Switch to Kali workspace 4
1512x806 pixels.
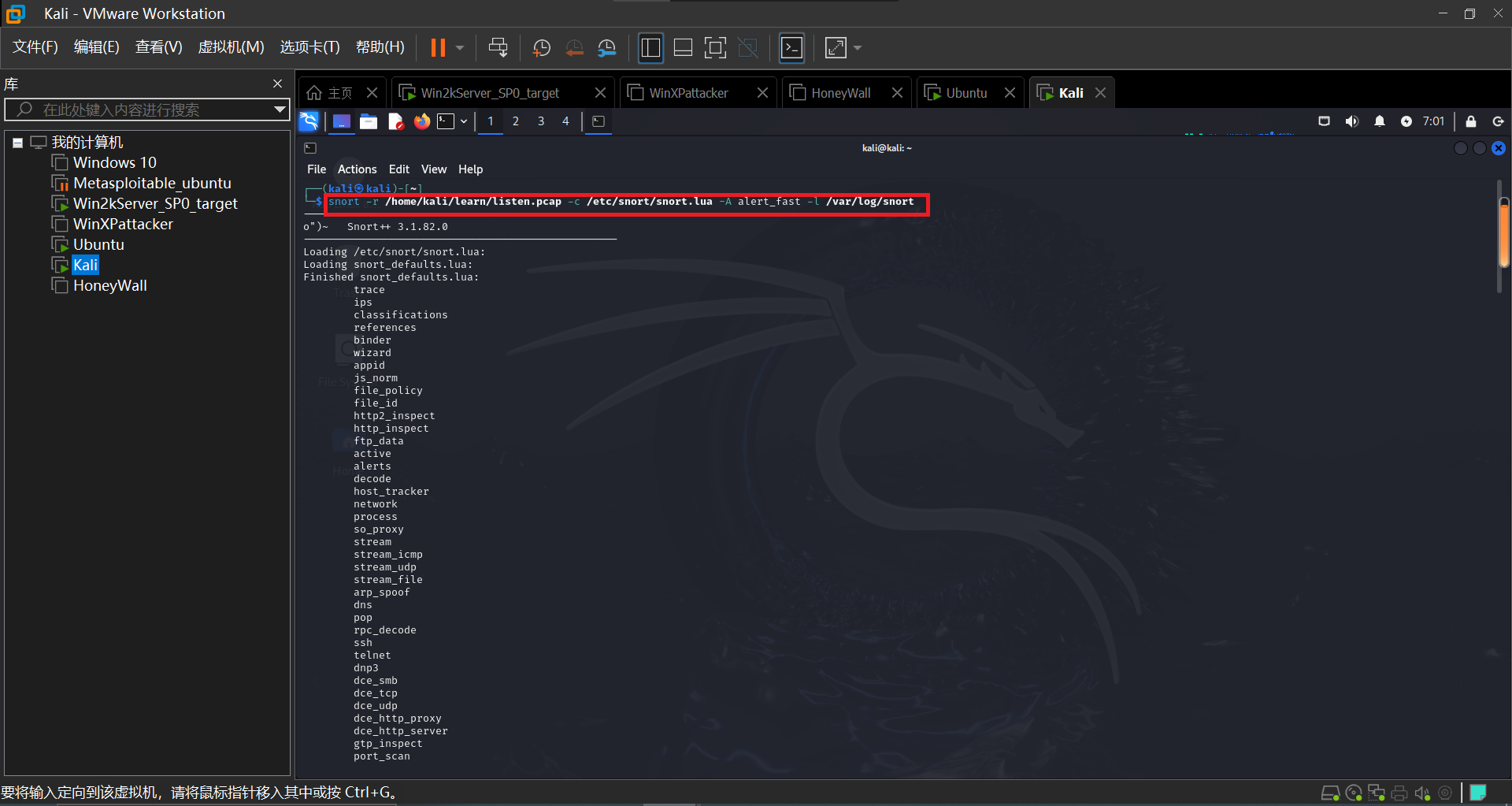pos(565,121)
